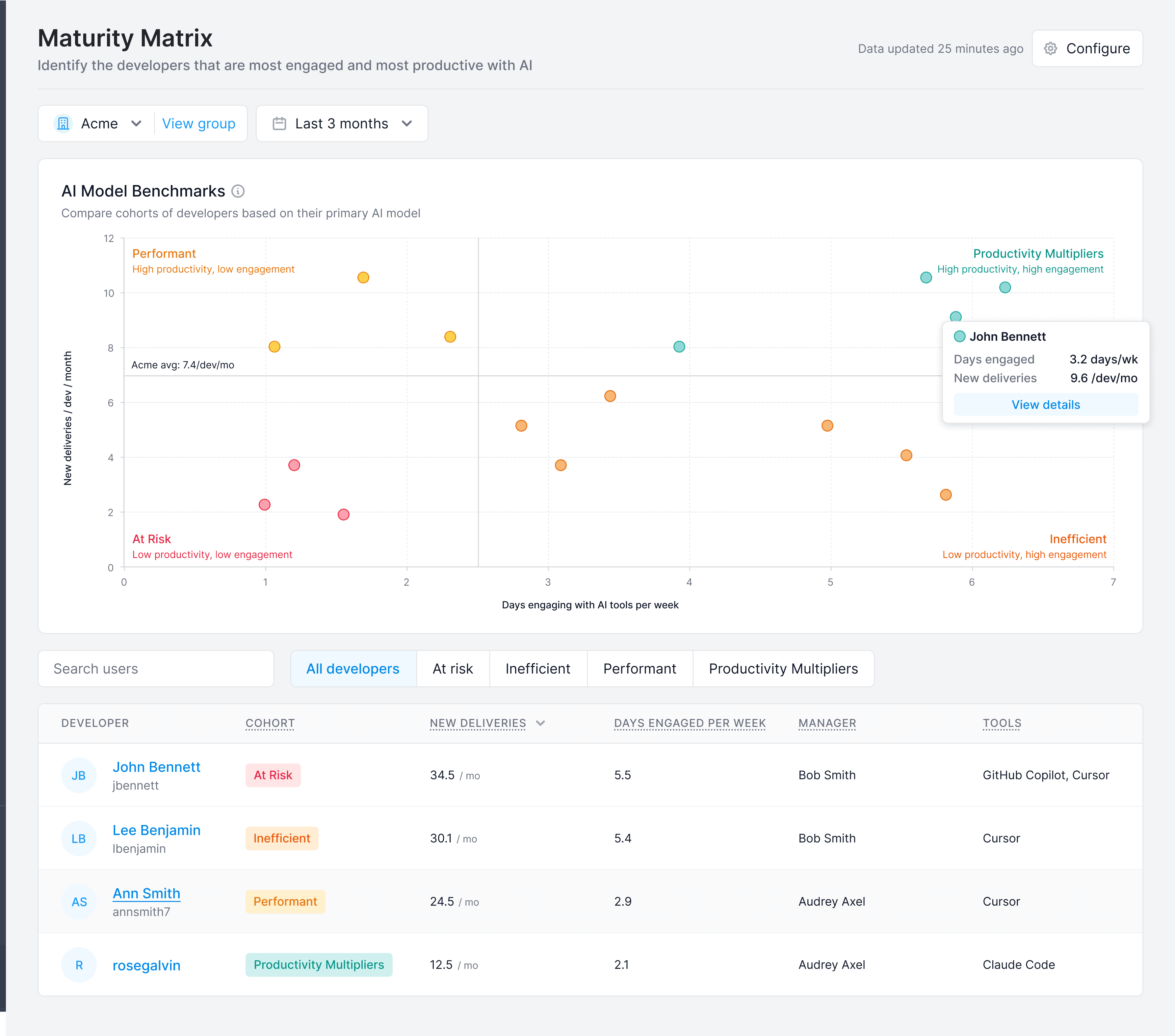Click rosegalvin's R avatar icon
The image size is (1175, 1036).
point(79,965)
